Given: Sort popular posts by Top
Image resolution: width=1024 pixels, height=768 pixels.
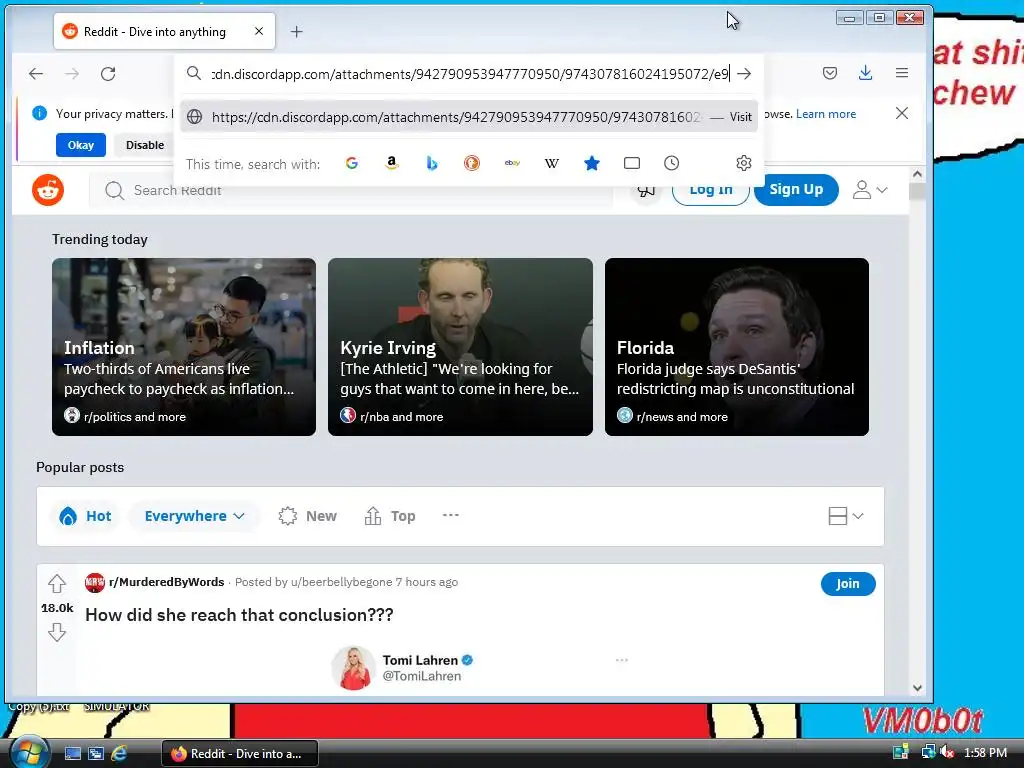Looking at the screenshot, I should 390,516.
